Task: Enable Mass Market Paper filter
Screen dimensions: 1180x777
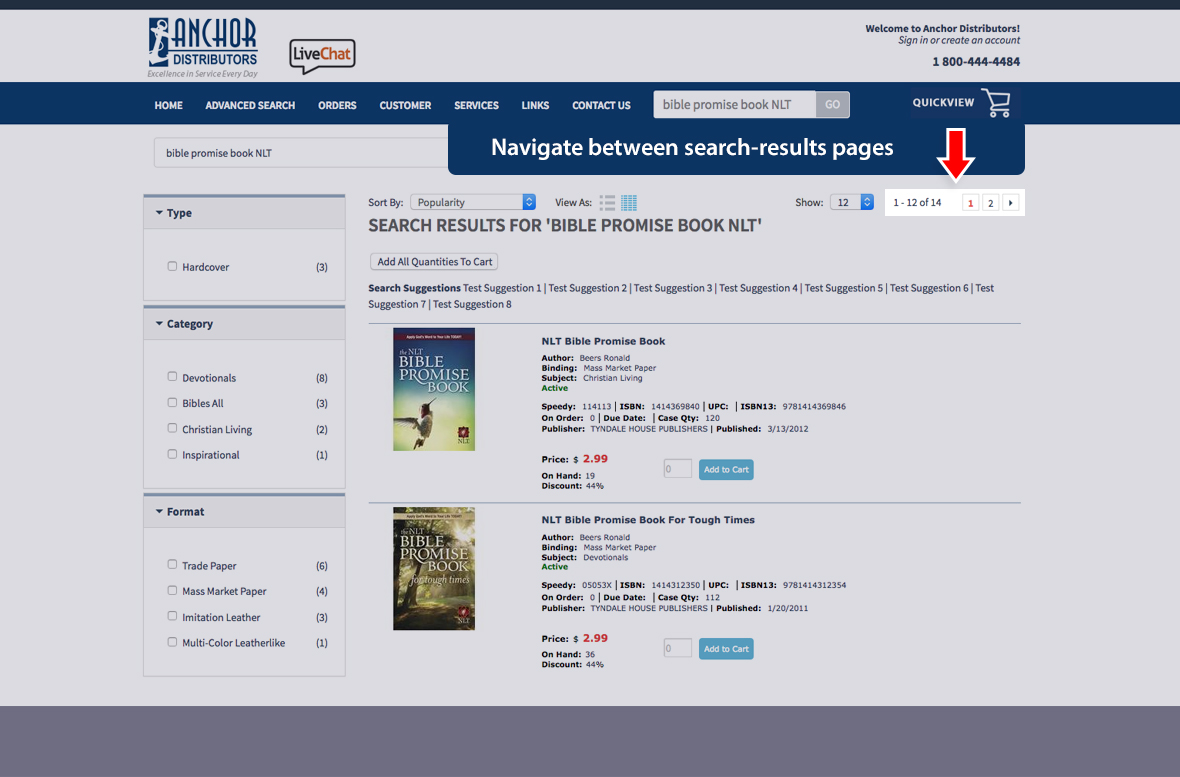Action: (x=172, y=591)
